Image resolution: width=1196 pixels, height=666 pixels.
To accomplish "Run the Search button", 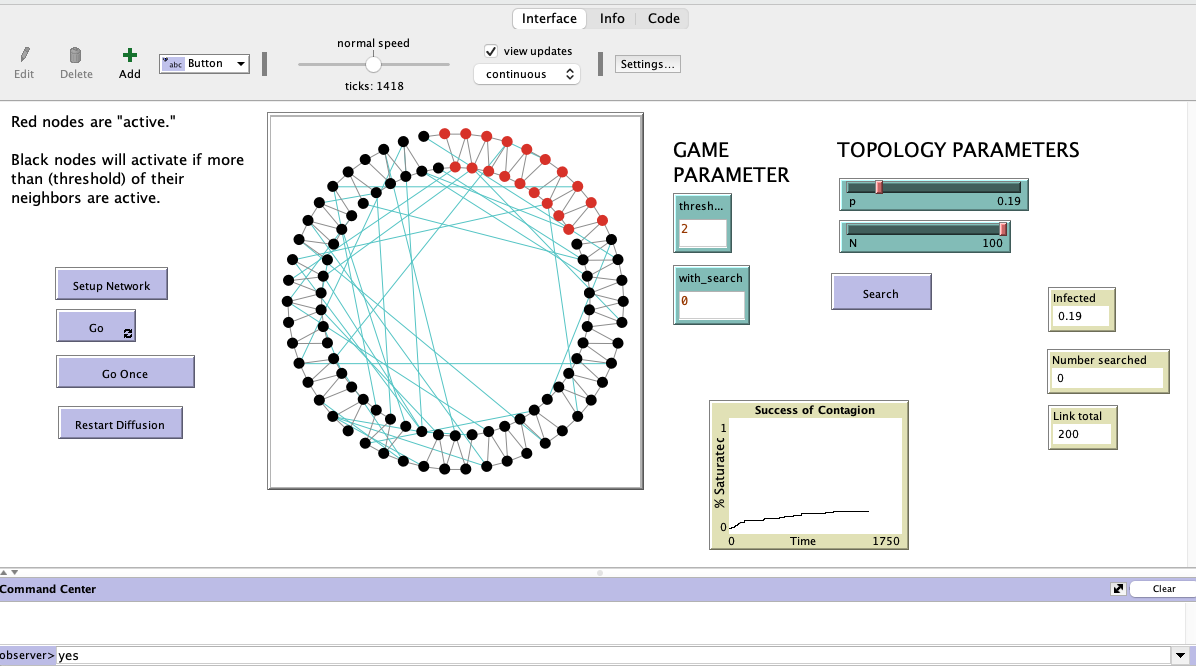I will tap(881, 293).
